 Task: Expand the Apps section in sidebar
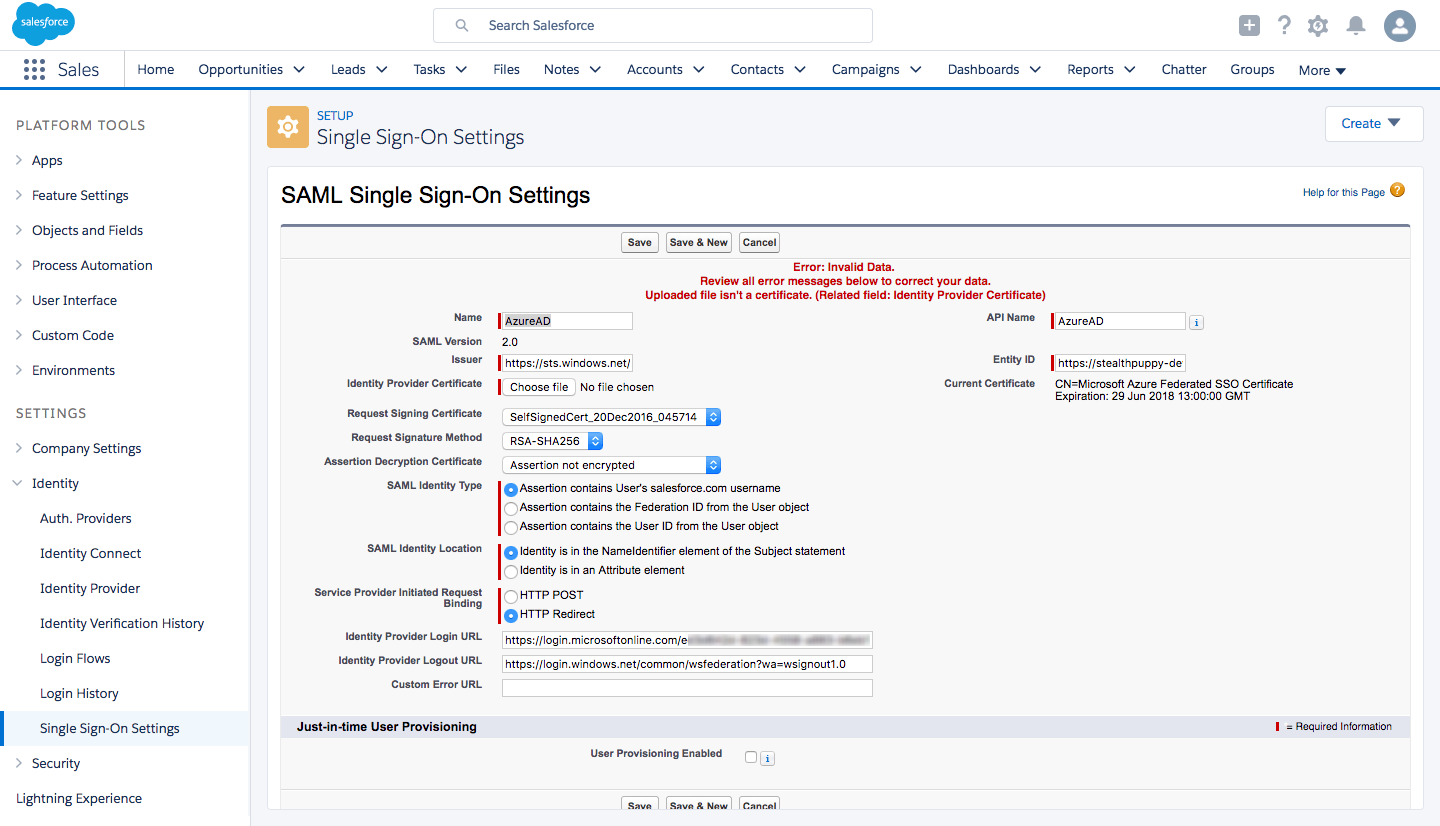click(x=19, y=160)
